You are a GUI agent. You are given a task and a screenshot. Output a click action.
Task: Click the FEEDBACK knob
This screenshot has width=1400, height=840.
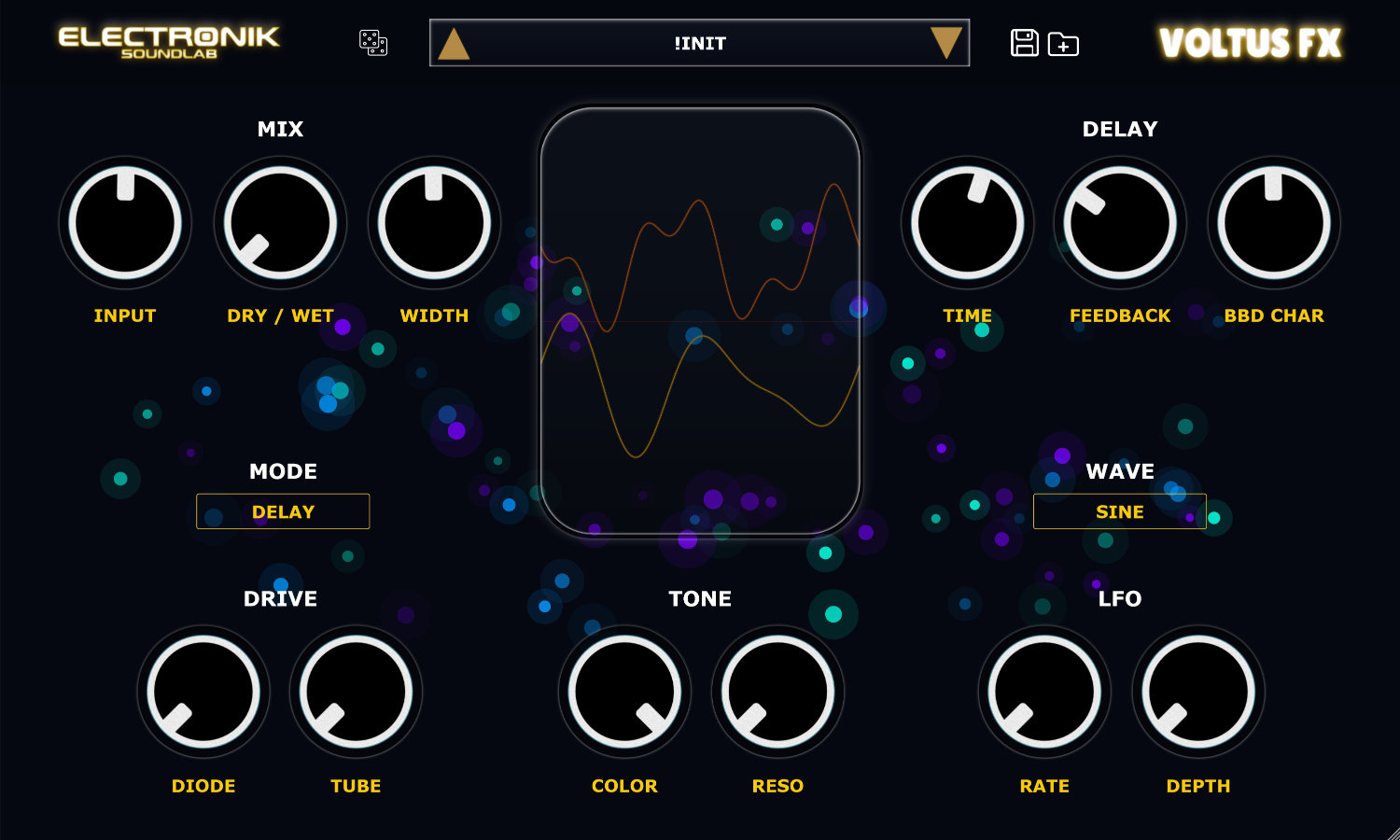click(1120, 223)
